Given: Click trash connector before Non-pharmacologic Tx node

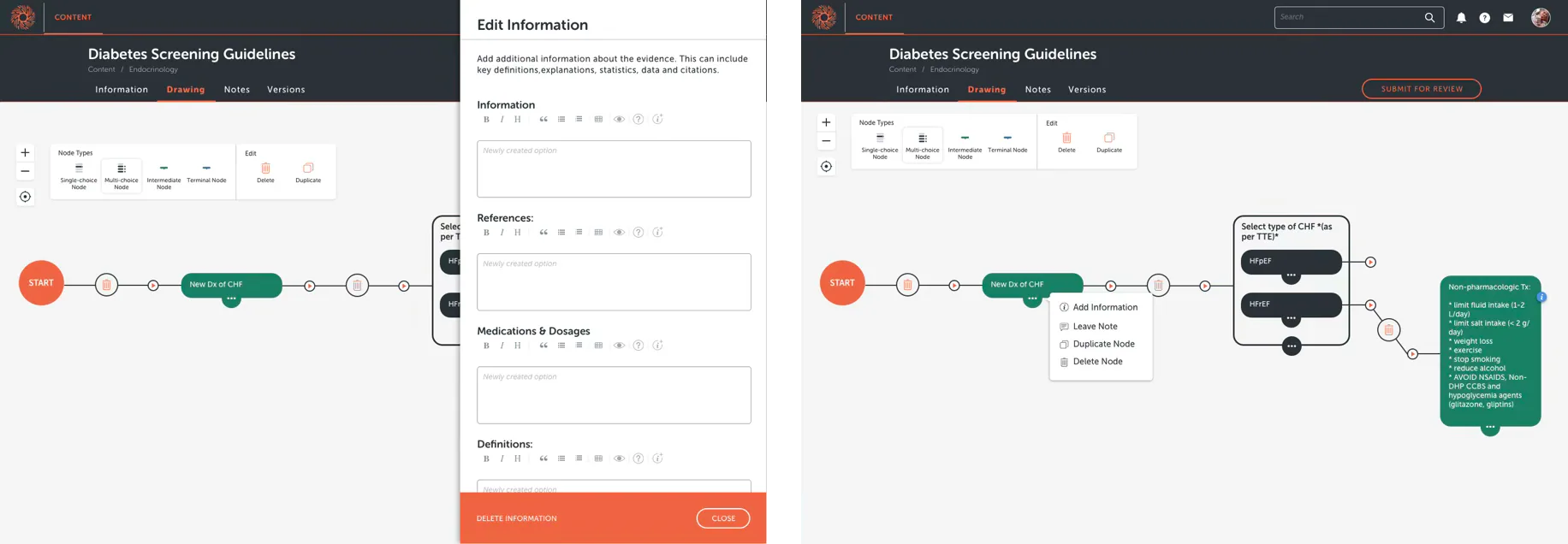Looking at the screenshot, I should tap(1388, 329).
